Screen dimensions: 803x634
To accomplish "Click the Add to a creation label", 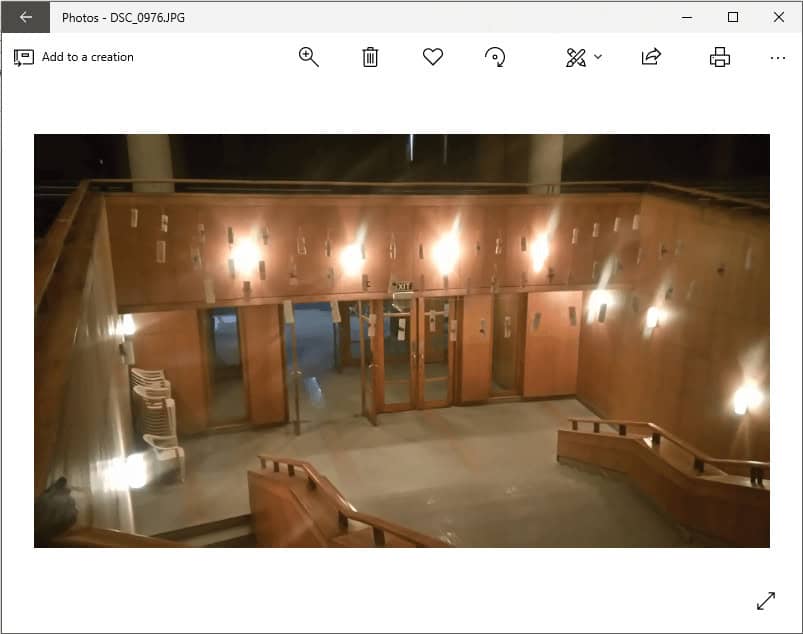I will pyautogui.click(x=86, y=57).
